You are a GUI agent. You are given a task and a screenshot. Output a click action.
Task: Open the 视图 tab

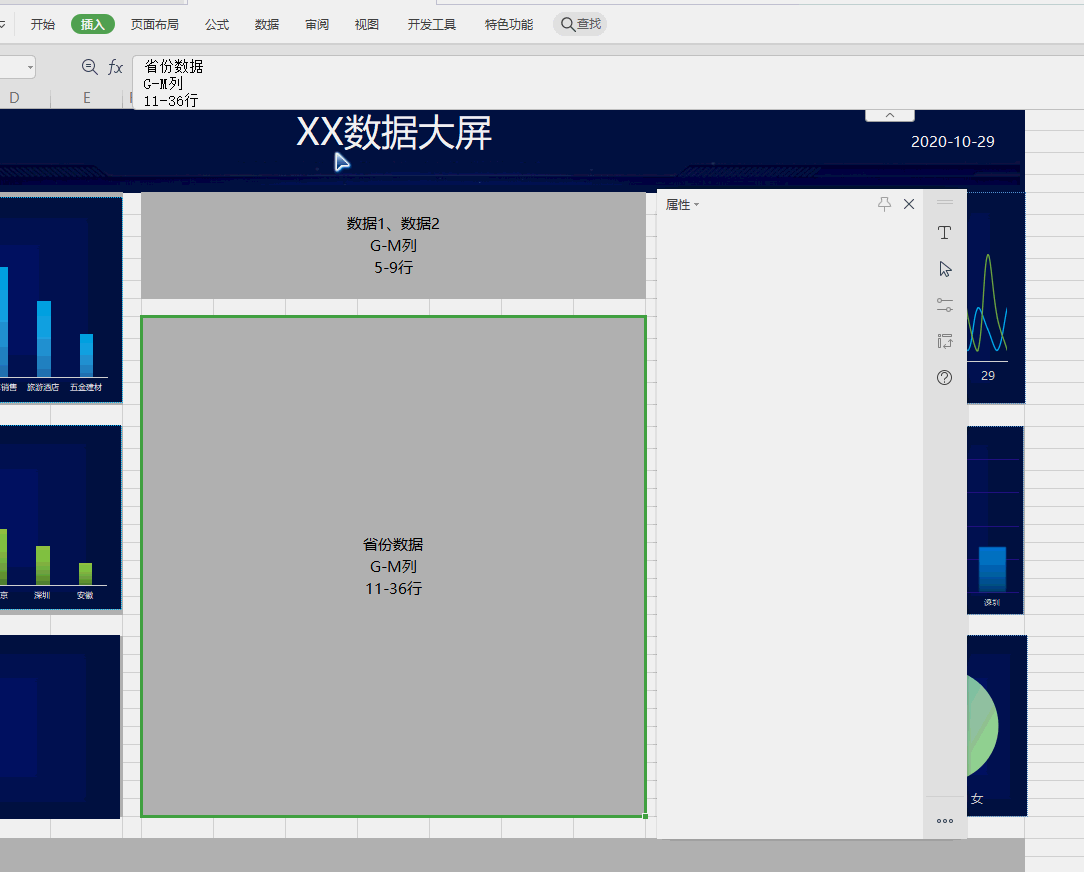pos(367,25)
